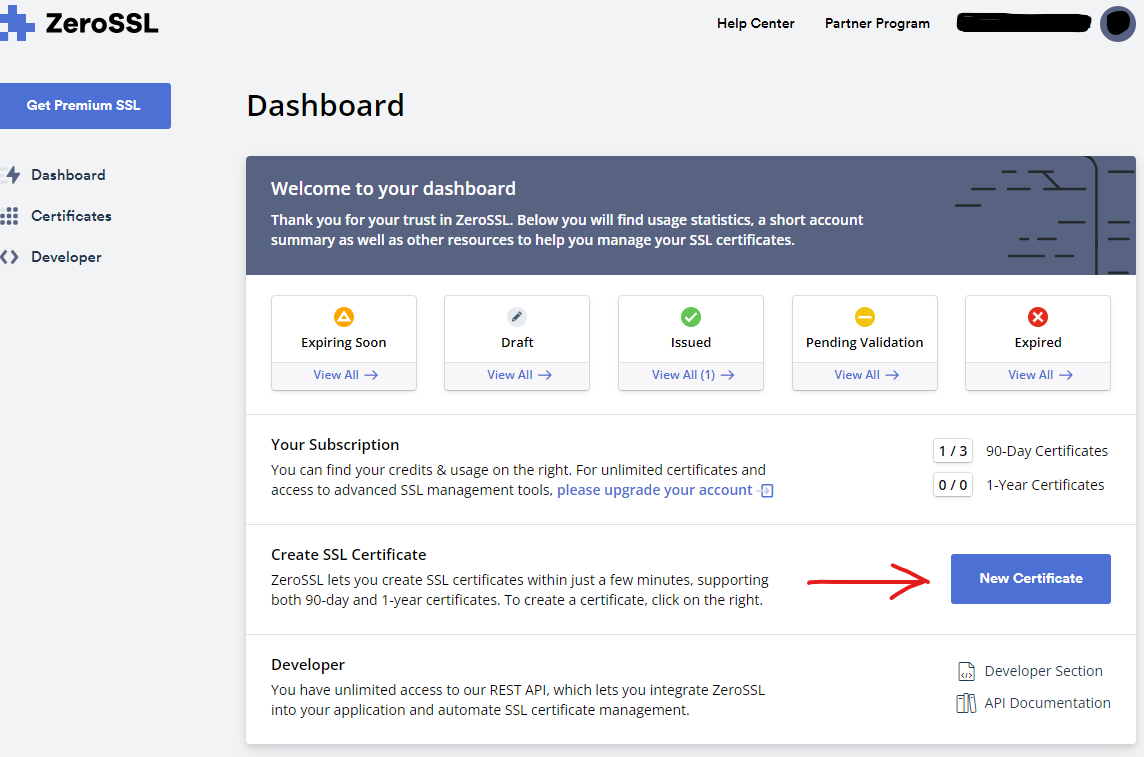Click the green Issued checkmark icon
Viewport: 1144px width, 757px height.
click(691, 317)
